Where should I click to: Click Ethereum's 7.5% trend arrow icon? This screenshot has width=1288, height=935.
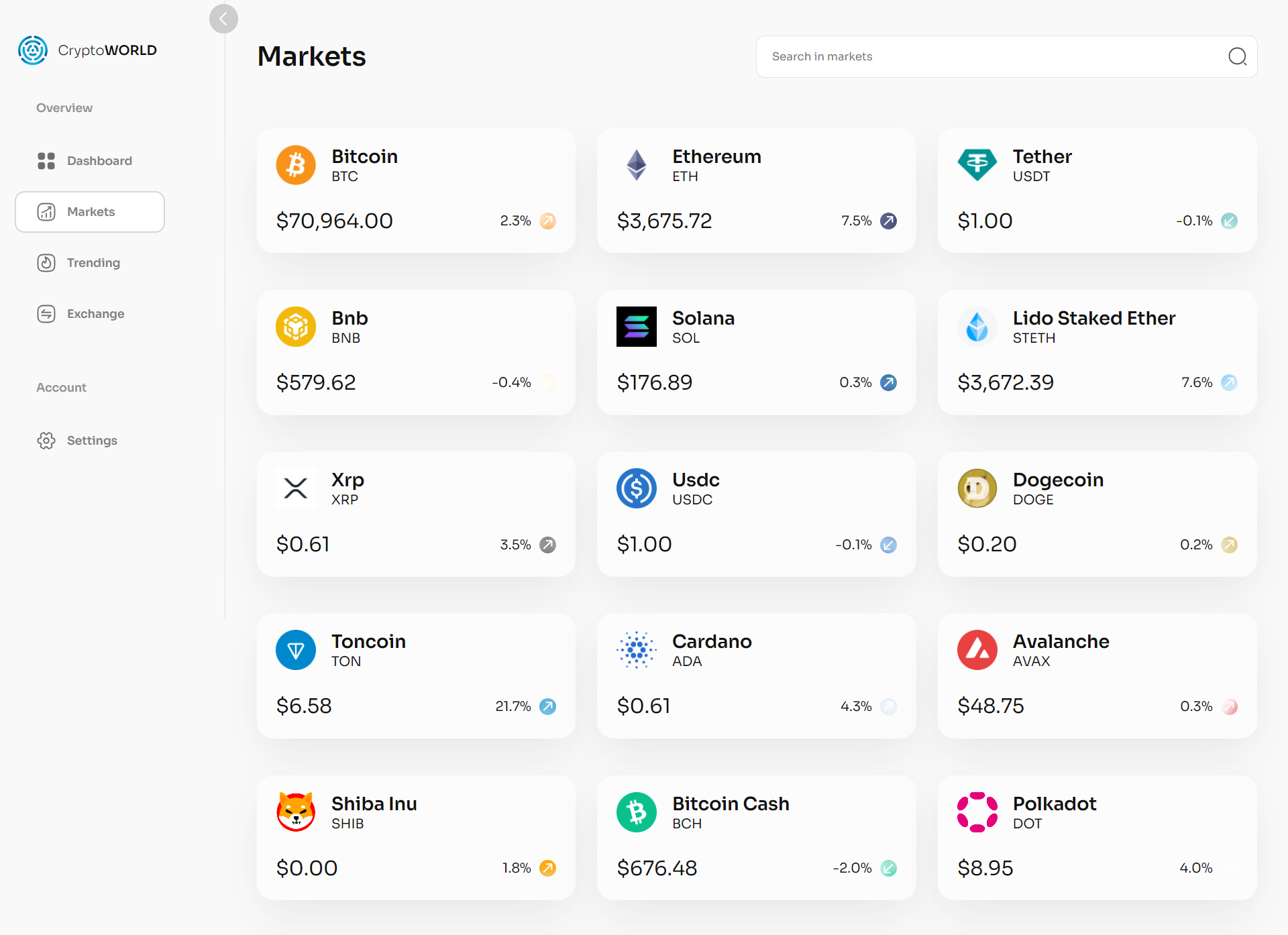(889, 221)
